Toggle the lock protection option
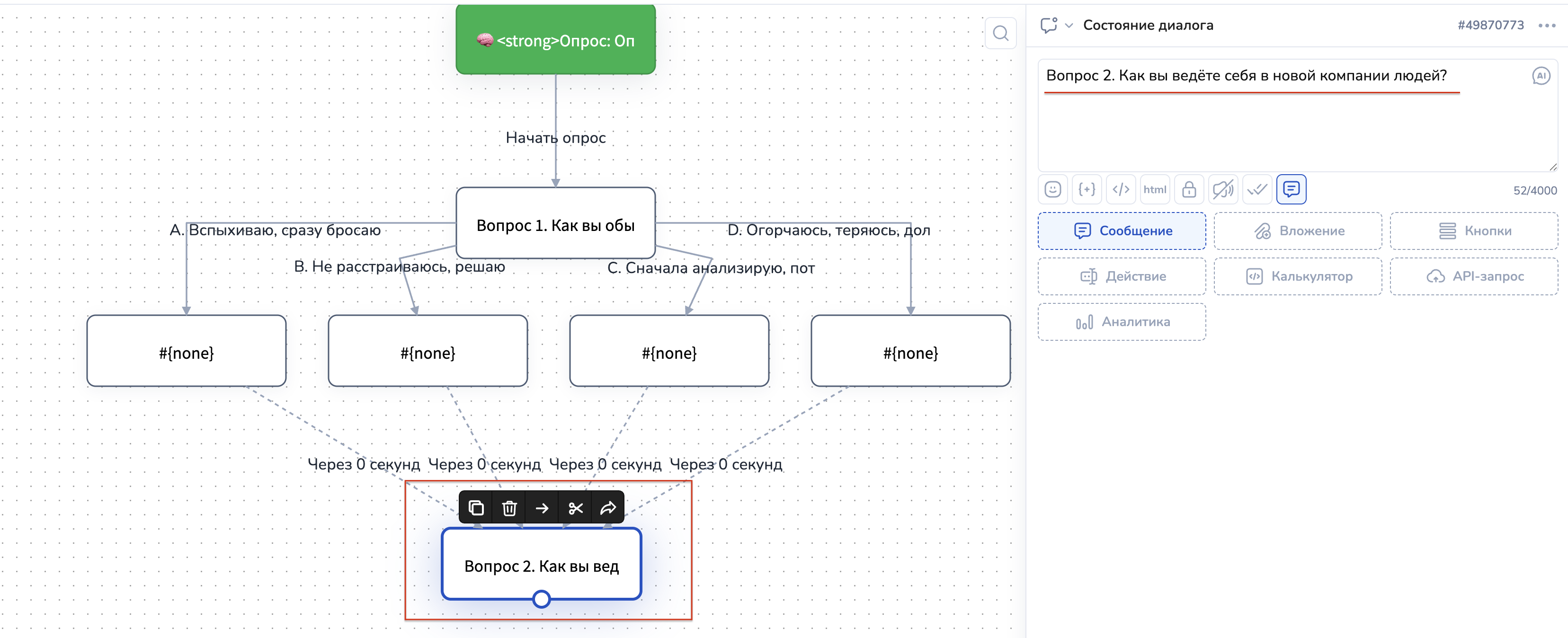Viewport: 1568px width, 638px height. click(x=1189, y=189)
